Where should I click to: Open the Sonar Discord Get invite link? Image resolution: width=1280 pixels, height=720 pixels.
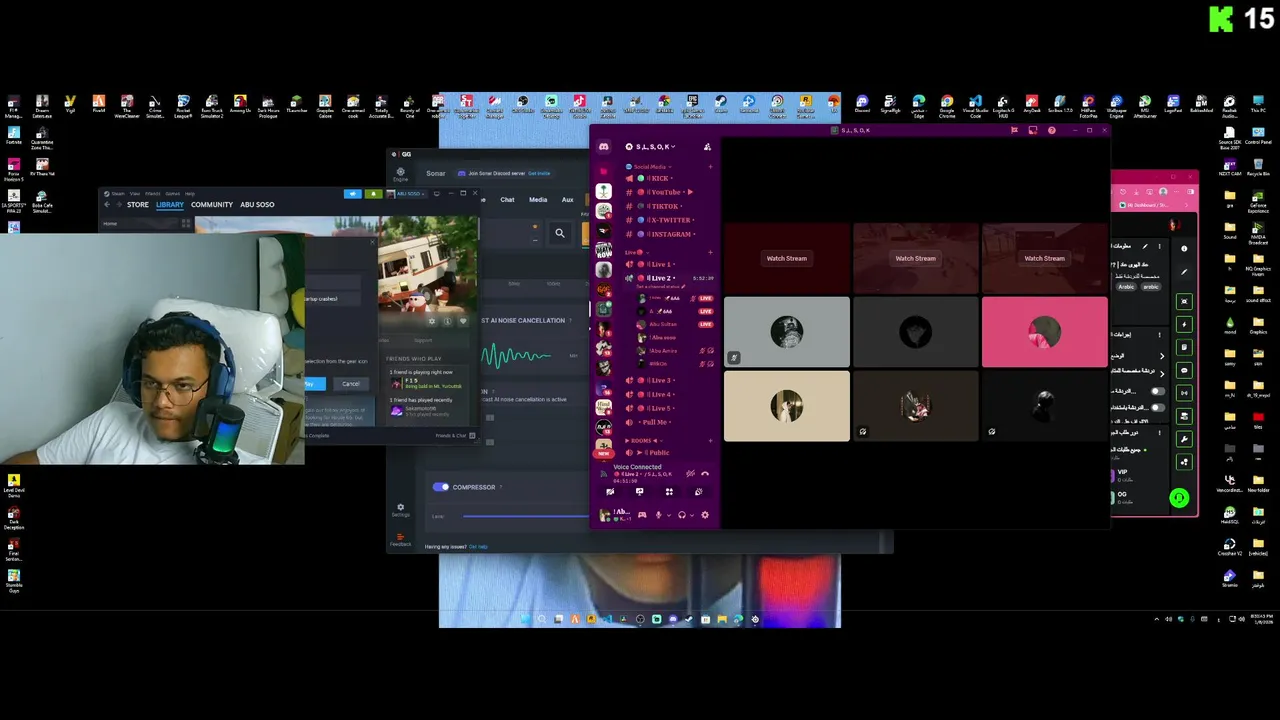click(x=539, y=173)
